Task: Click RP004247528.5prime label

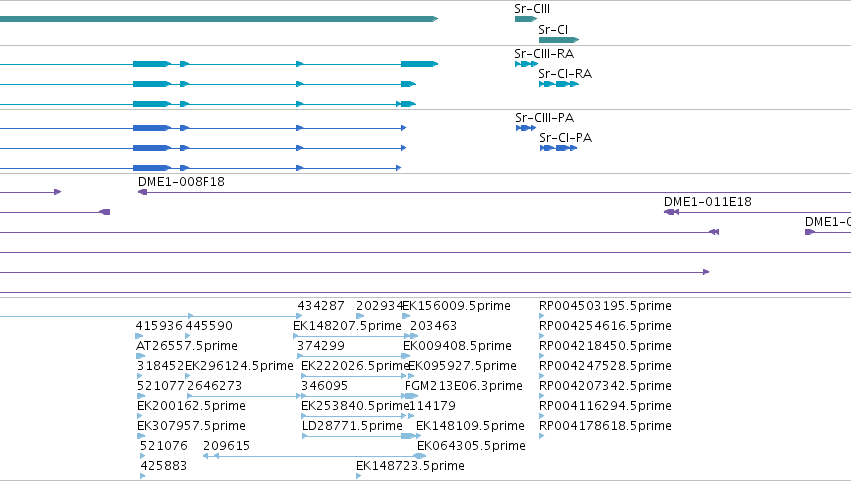Action: (605, 366)
